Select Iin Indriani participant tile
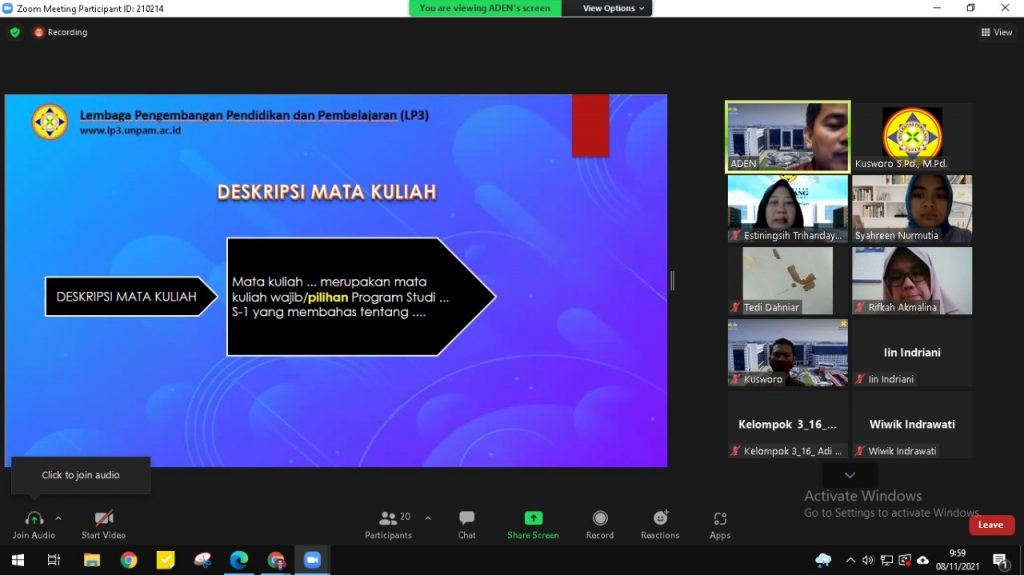This screenshot has height=575, width=1024. pos(912,352)
